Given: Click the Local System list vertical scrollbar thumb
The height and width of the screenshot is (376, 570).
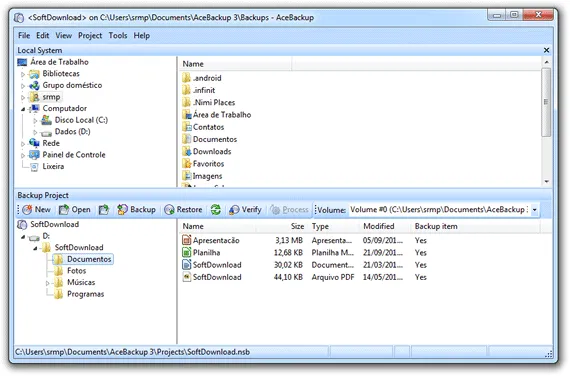Looking at the screenshot, I should pos(546,102).
